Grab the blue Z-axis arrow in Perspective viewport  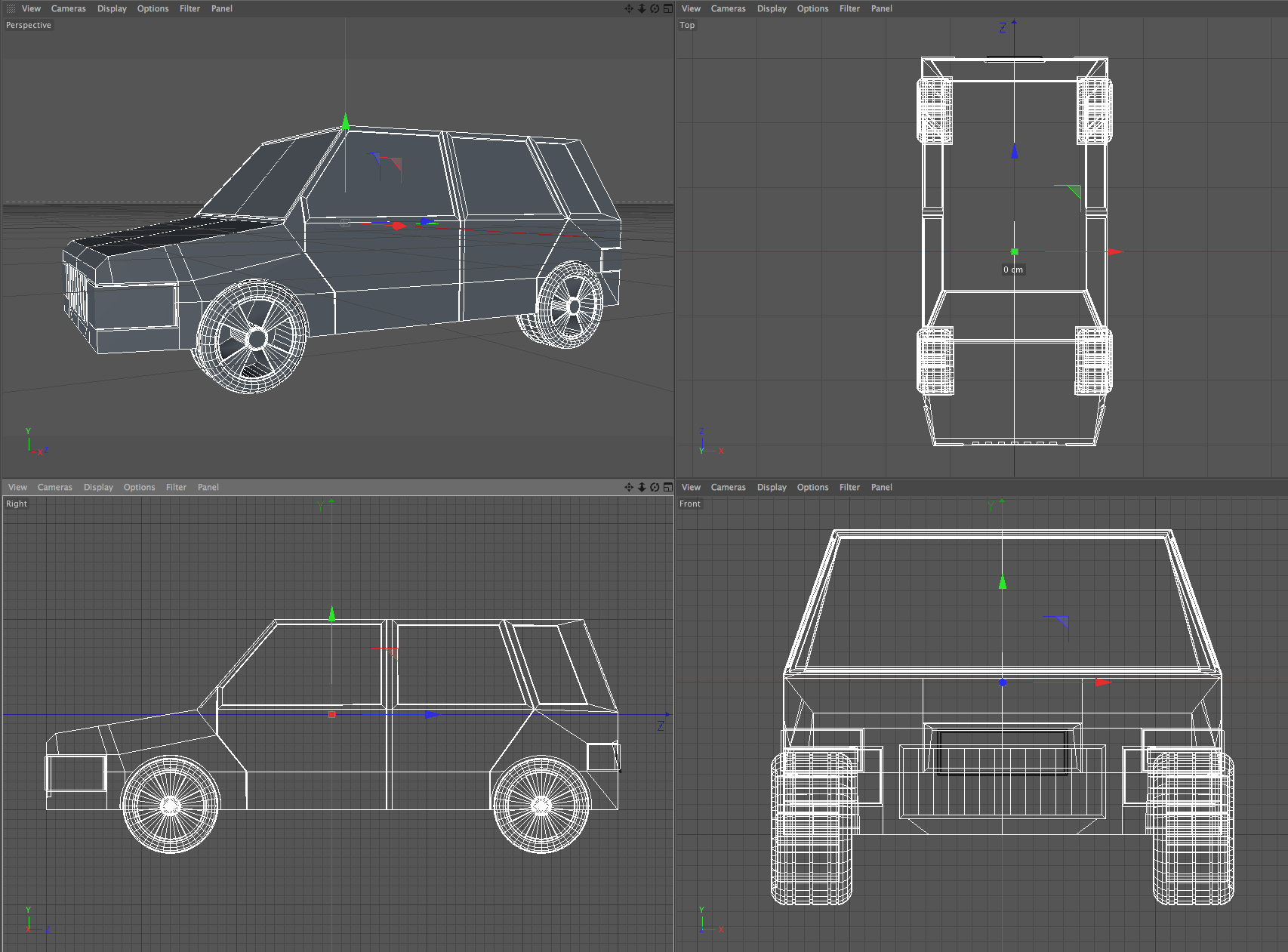pos(428,221)
